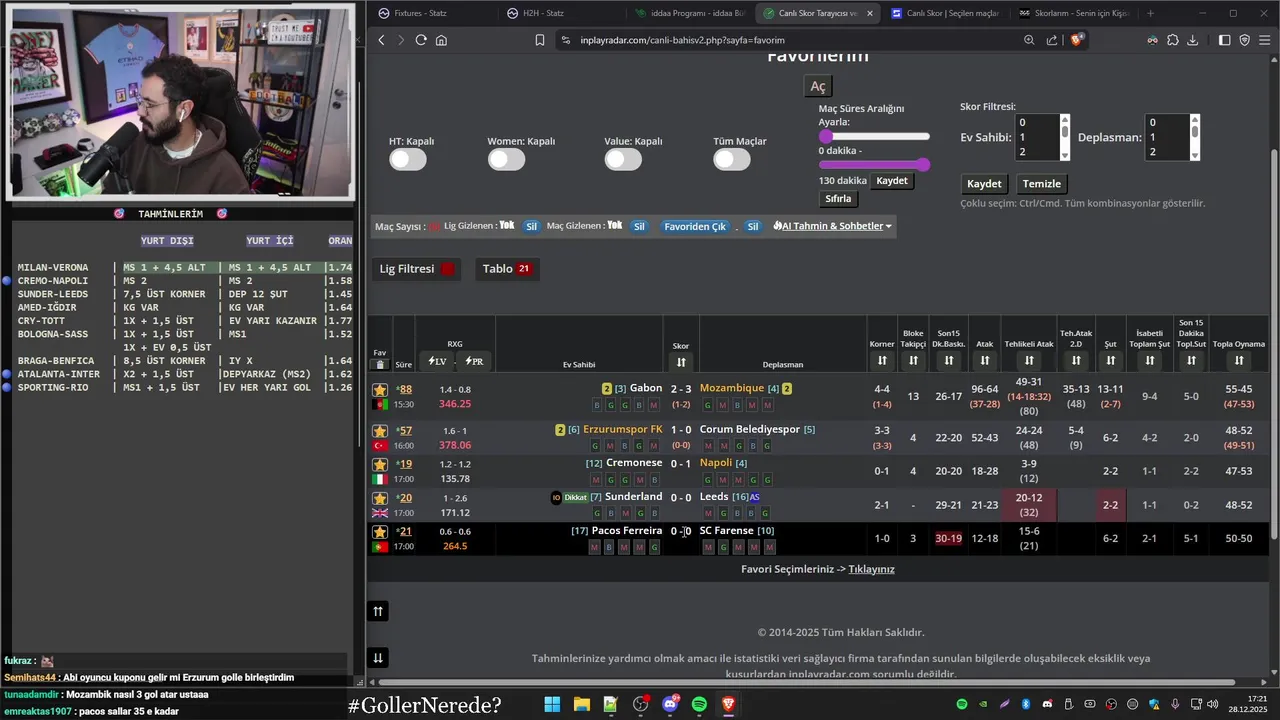This screenshot has width=1280, height=720.
Task: Toggle the browser sidebar panel
Action: pos(1225,40)
